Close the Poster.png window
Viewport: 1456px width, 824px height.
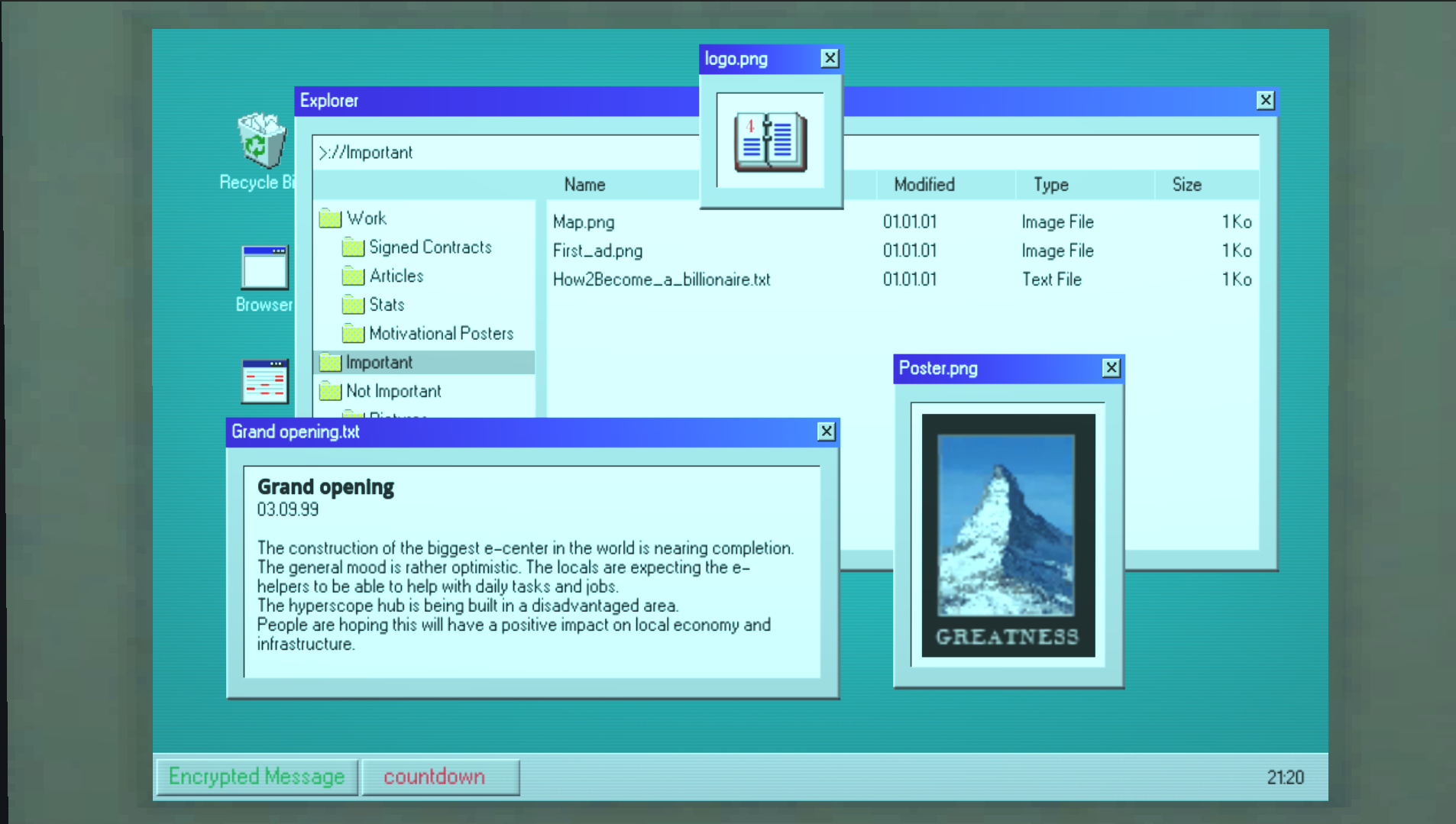1111,368
